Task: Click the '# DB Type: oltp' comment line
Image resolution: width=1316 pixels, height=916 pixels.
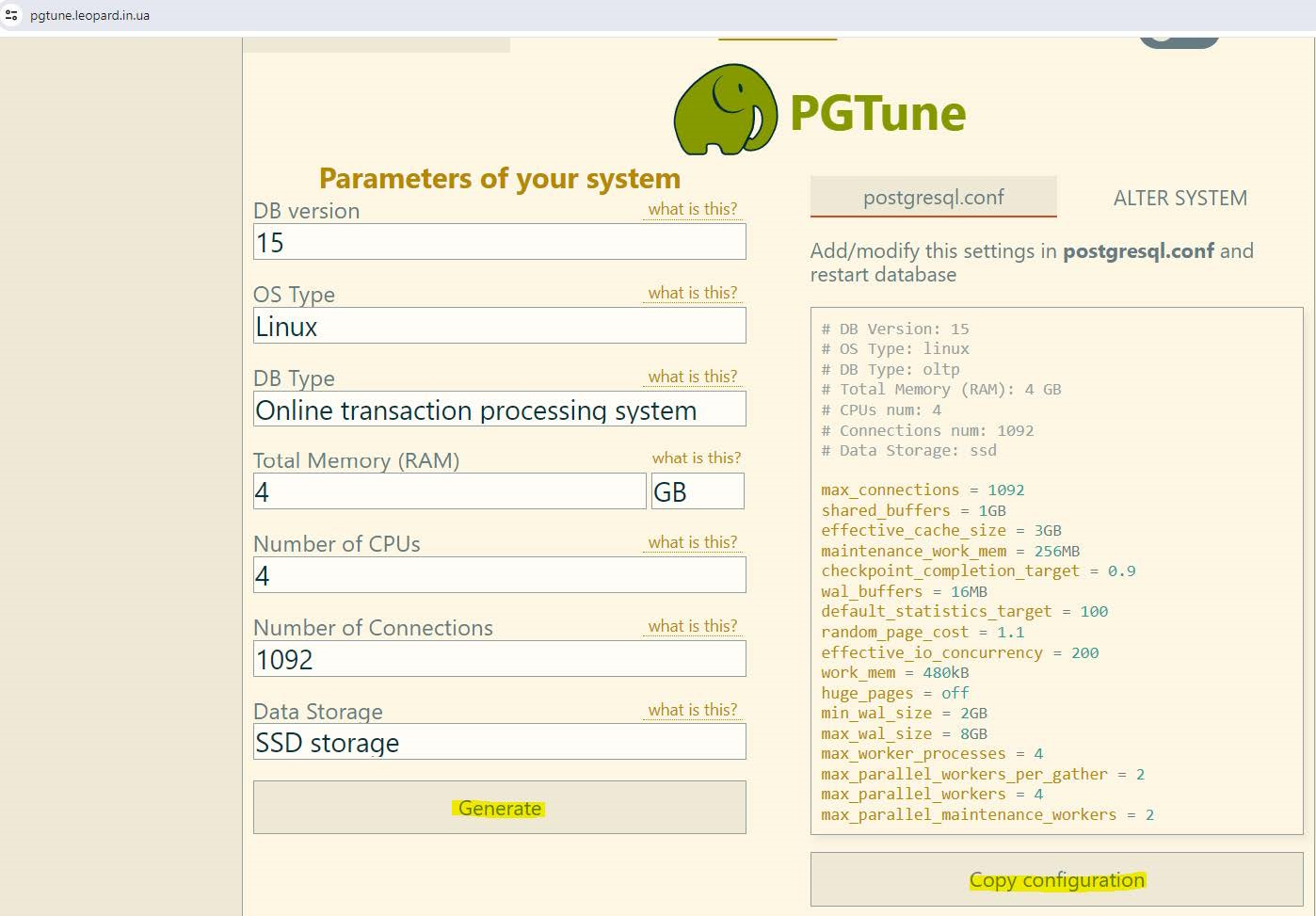Action: (891, 369)
